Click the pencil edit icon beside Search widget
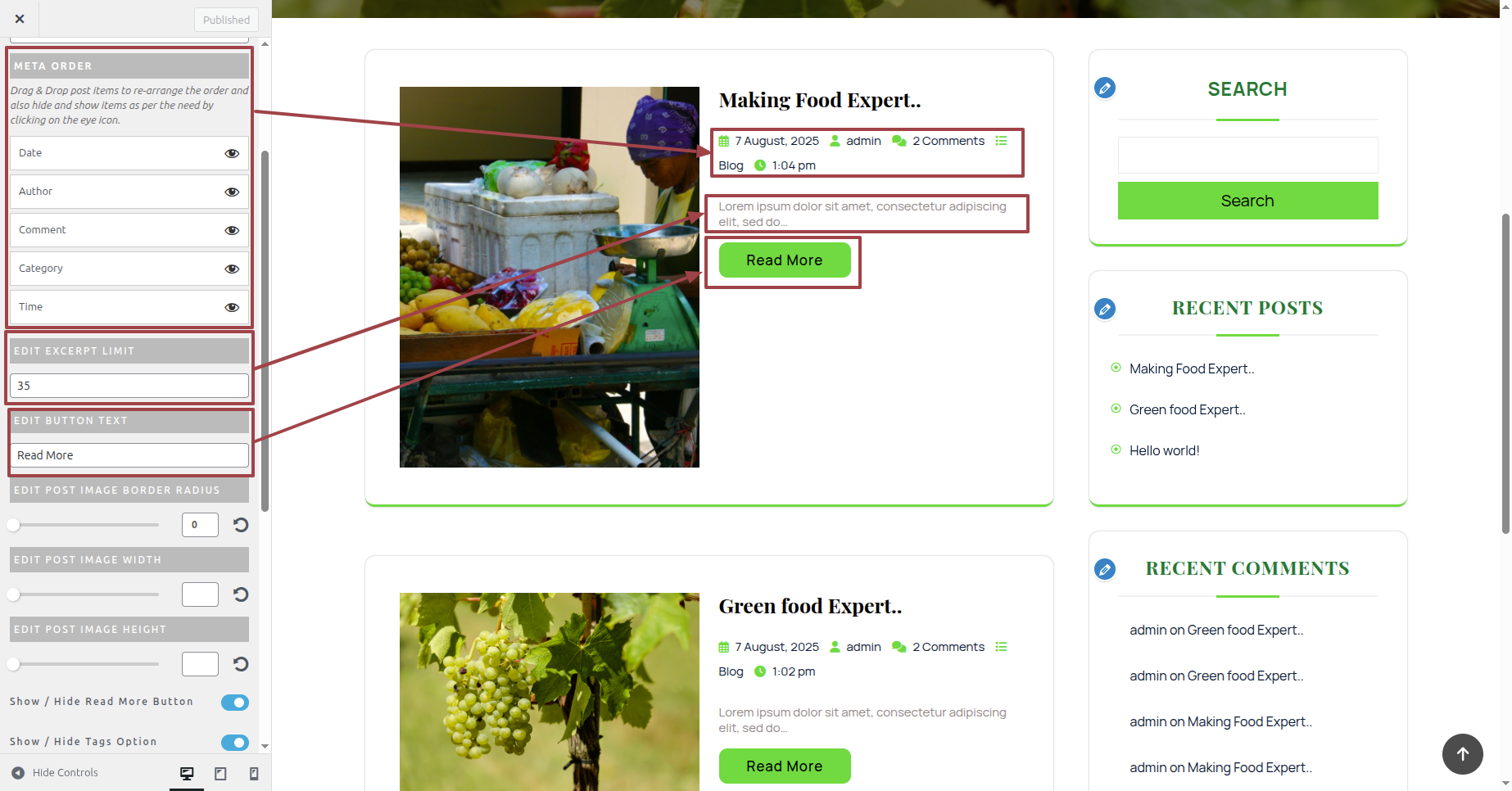1512x791 pixels. click(x=1105, y=88)
